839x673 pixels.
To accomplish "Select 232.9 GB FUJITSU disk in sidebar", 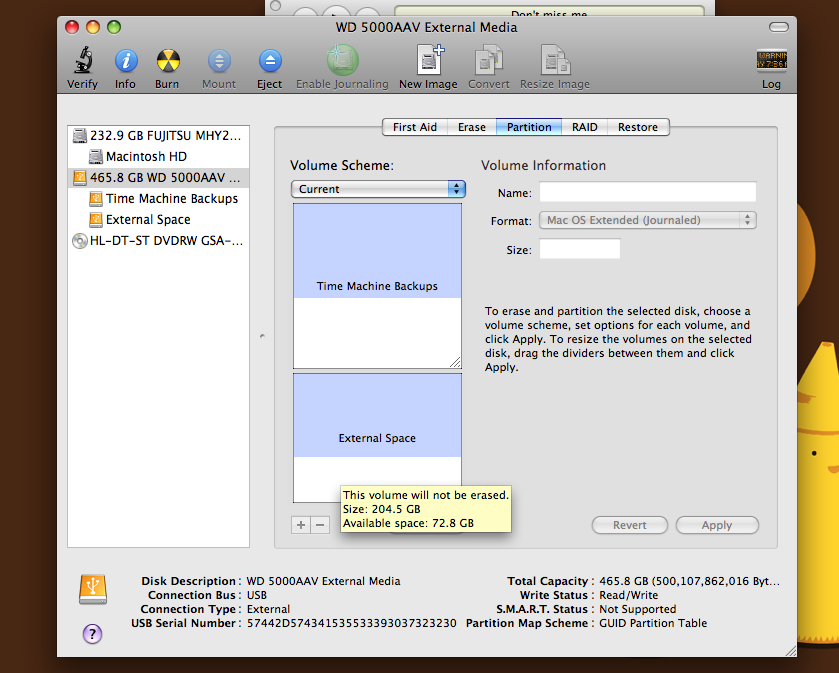I will tap(158, 135).
